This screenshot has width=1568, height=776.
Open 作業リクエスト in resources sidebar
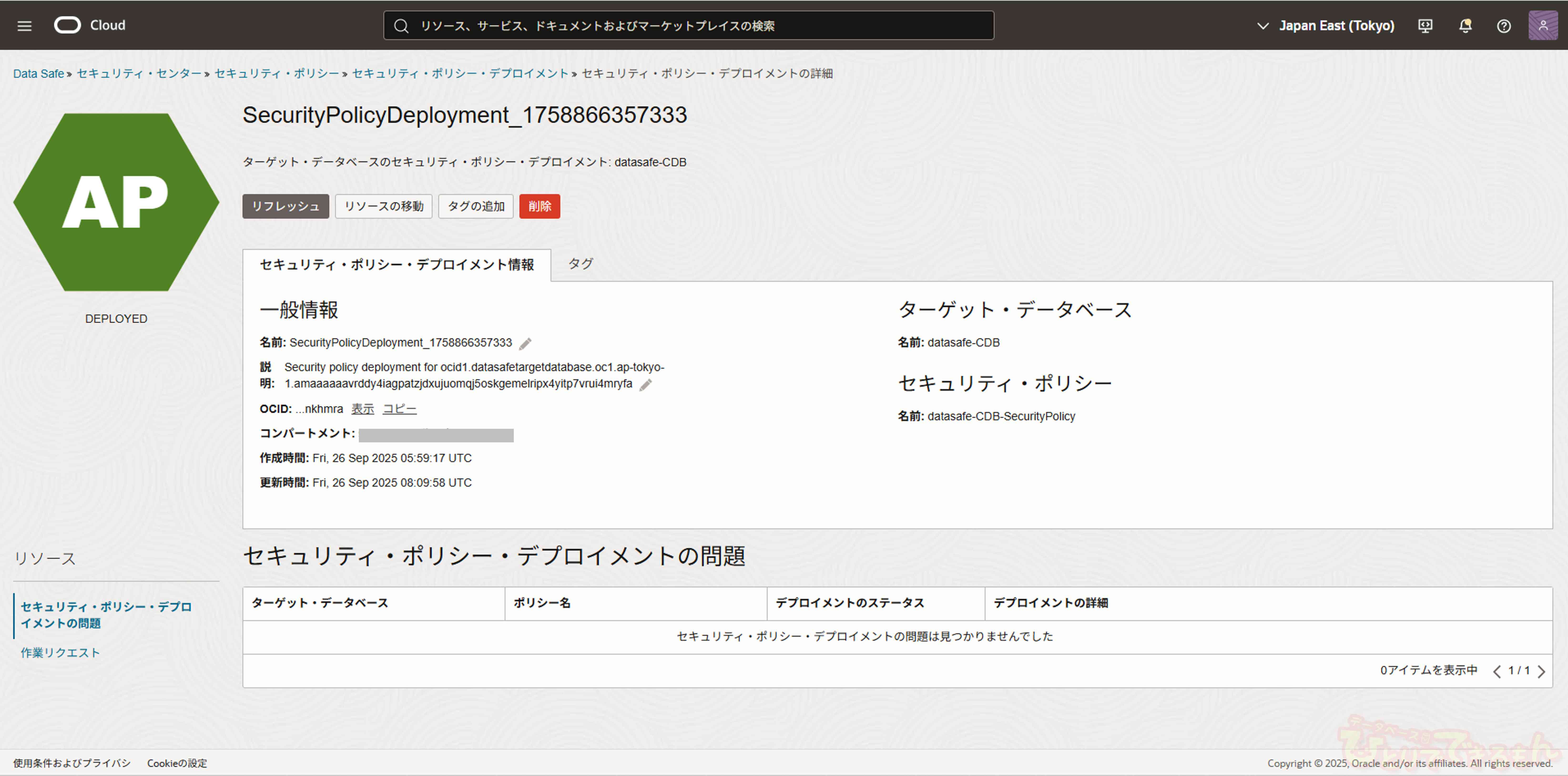click(60, 652)
